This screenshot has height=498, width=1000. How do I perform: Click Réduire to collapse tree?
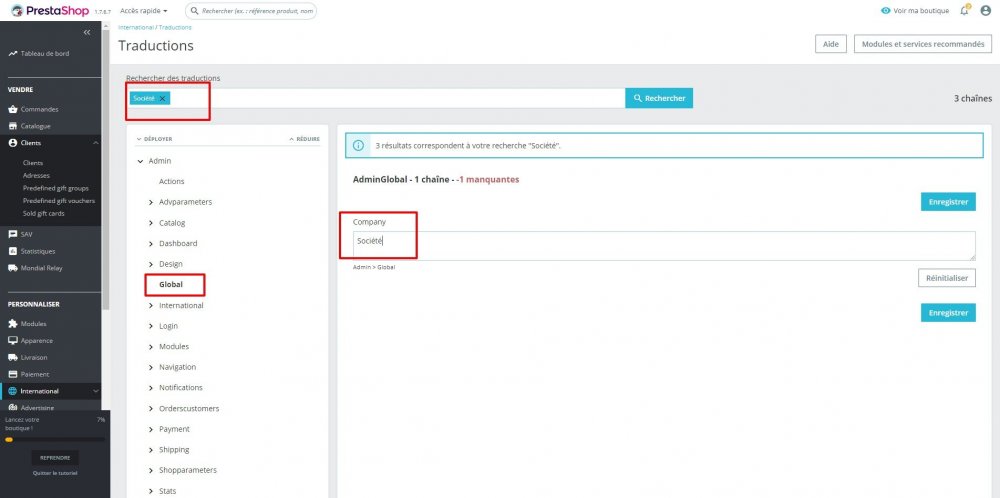point(305,139)
